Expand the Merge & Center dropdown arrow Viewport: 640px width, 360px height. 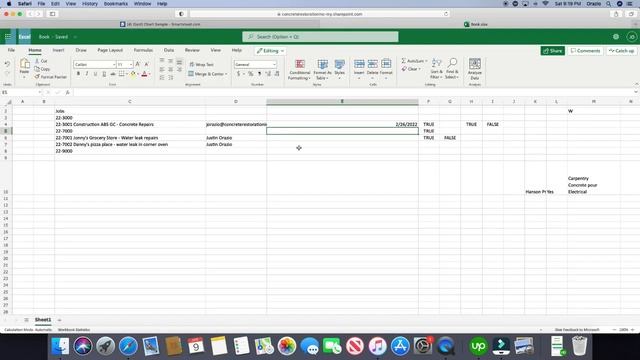(x=226, y=74)
